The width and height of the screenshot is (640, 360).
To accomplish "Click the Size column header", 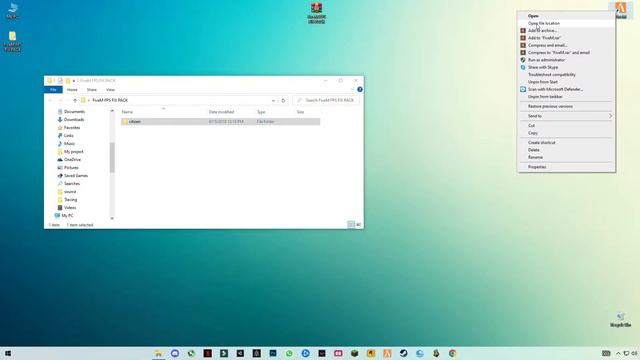I will 300,112.
